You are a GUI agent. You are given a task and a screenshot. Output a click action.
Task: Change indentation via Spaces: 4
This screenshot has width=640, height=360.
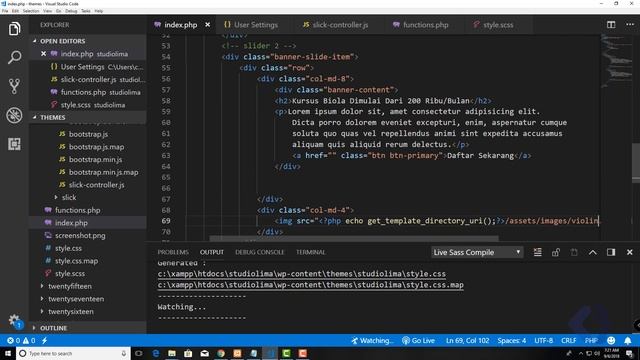click(x=511, y=340)
